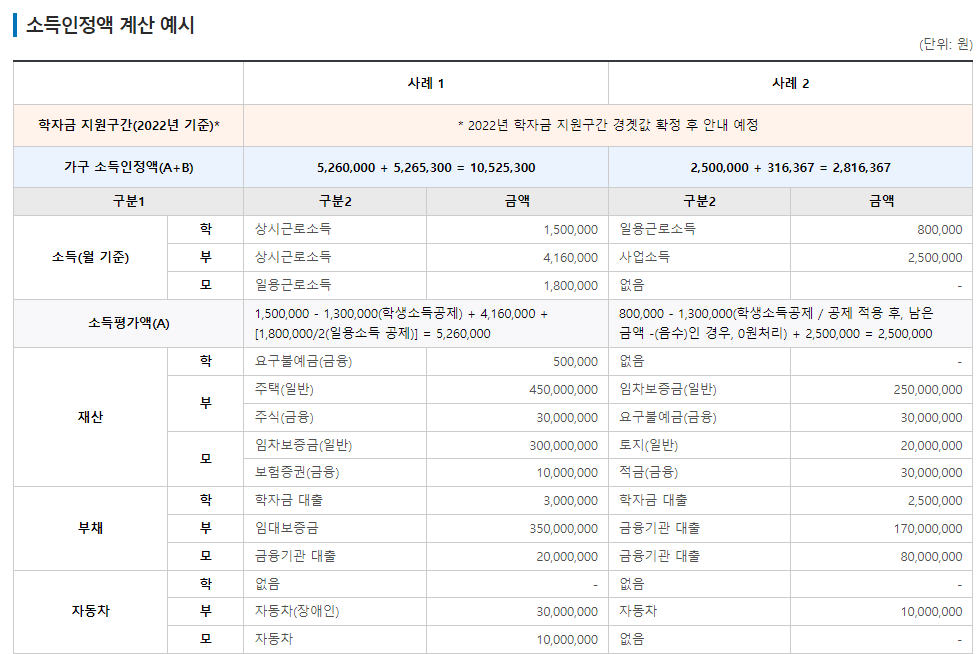979x654 pixels.
Task: Select '학자금 지원구간(2022년 기준)*' row label
Action: (129, 125)
